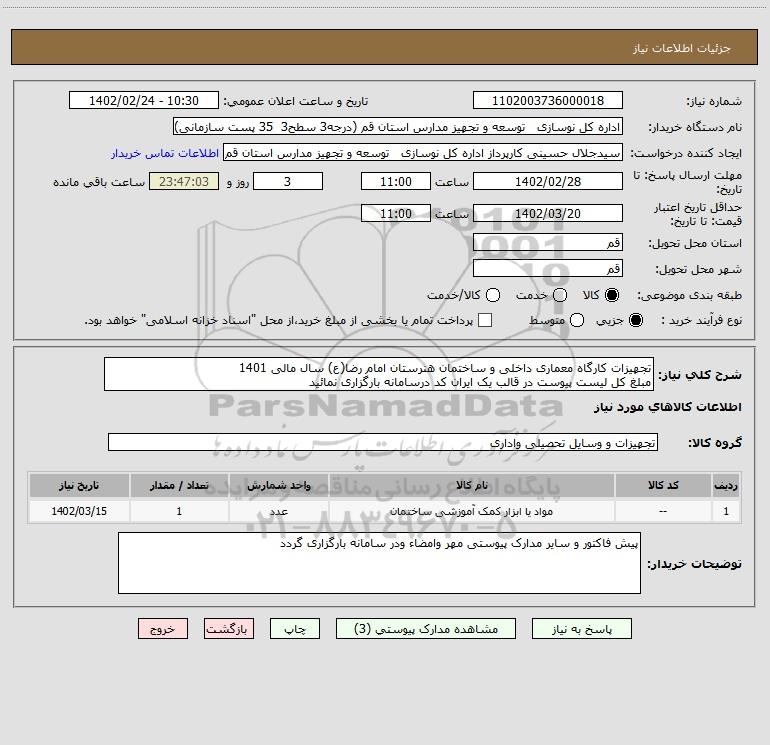Image resolution: width=770 pixels, height=745 pixels.
Task: Click the پاسخ به نیاز button
Action: coord(581,629)
